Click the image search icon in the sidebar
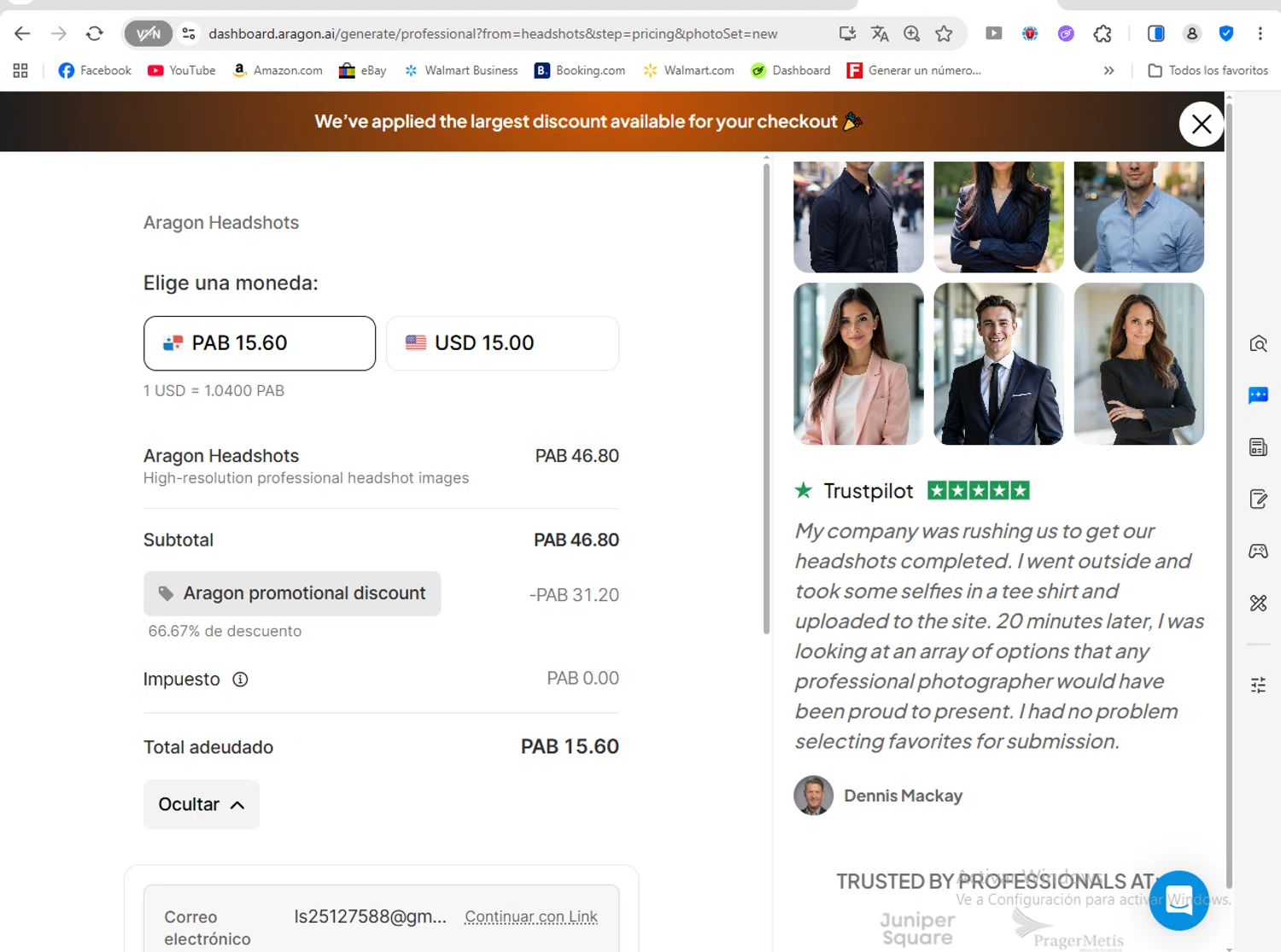Screen dimensions: 1281x952 tap(1258, 344)
